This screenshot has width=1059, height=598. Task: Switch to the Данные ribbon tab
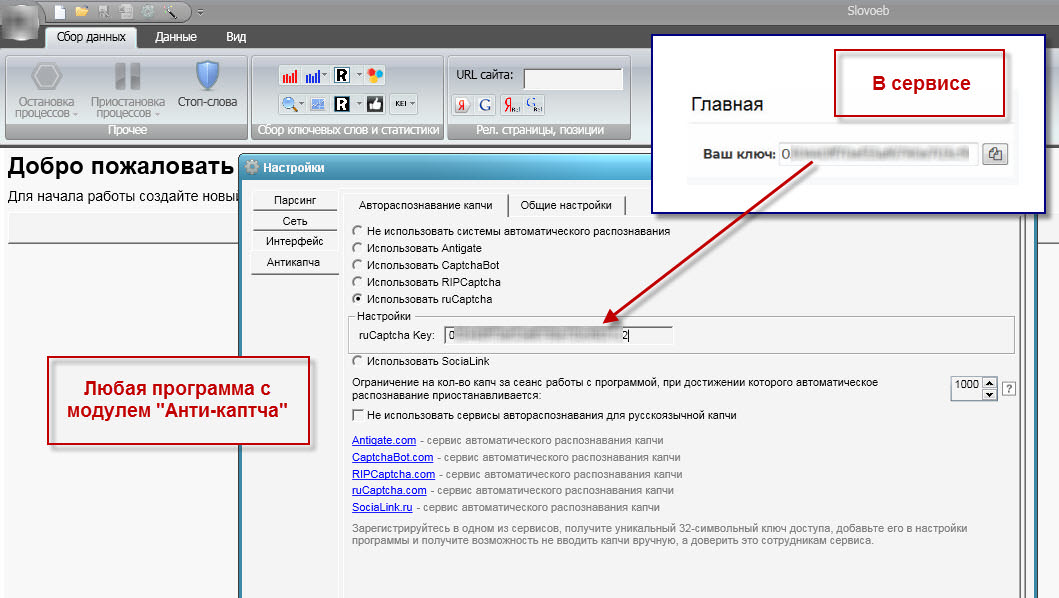tap(176, 36)
